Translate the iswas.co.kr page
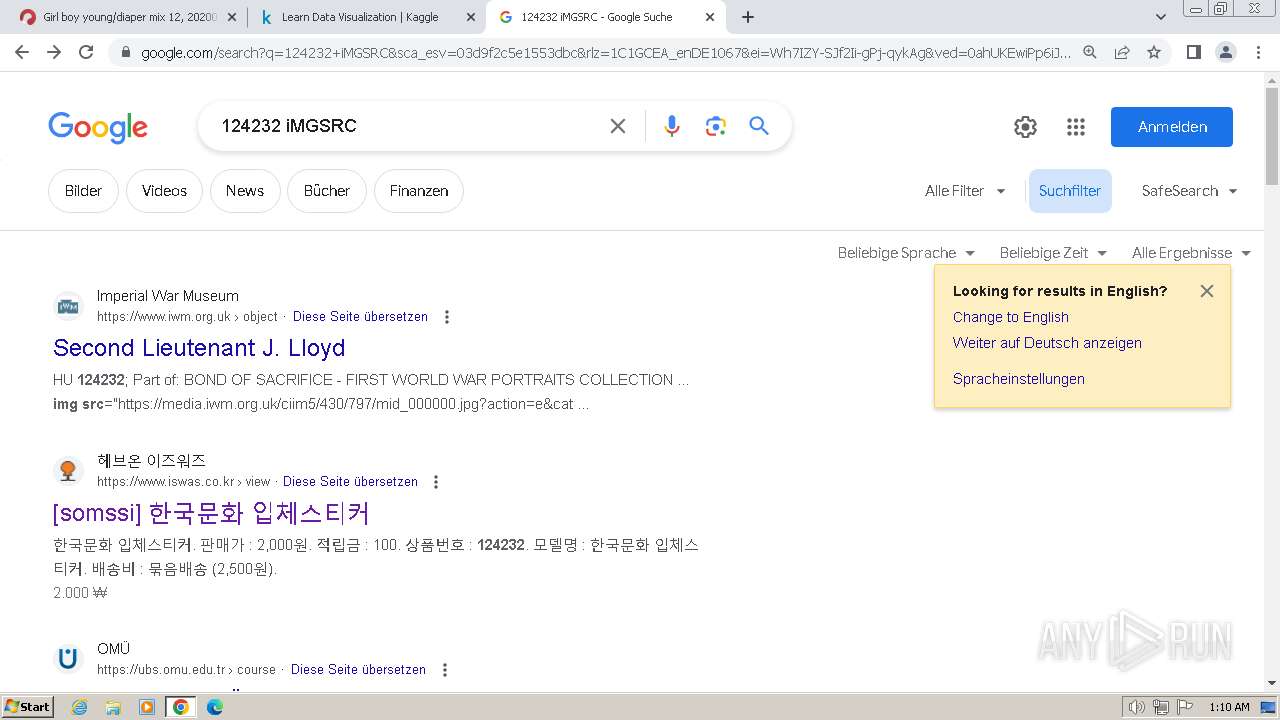1280x720 pixels. tap(350, 482)
